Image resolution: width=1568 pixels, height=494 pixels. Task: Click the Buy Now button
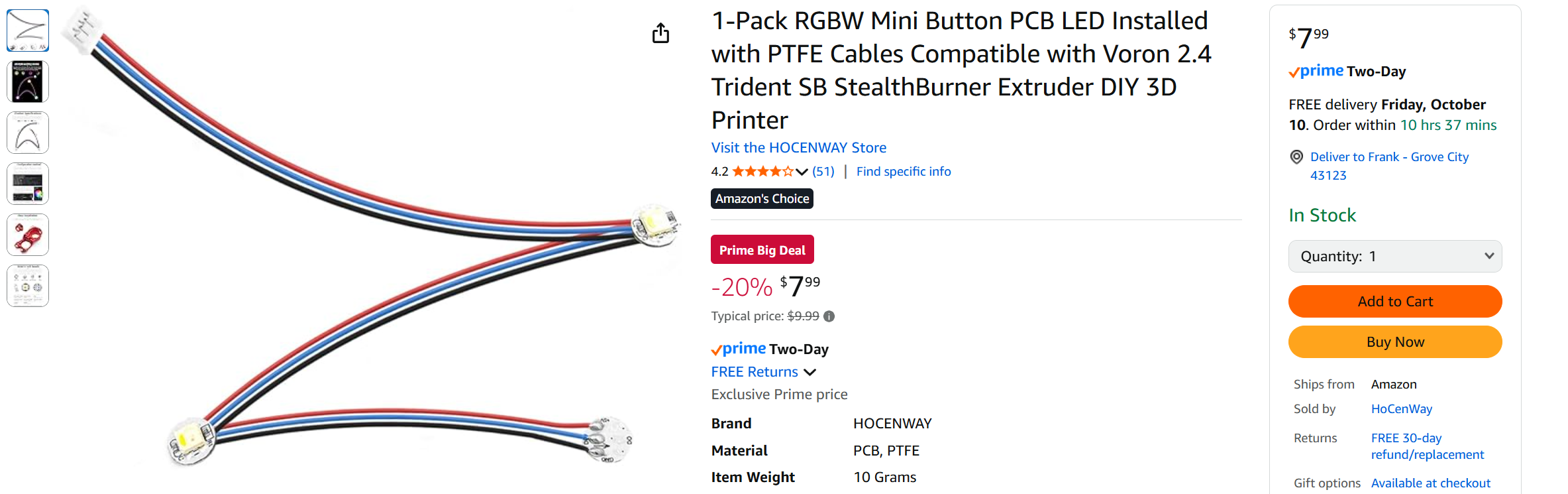click(1395, 342)
